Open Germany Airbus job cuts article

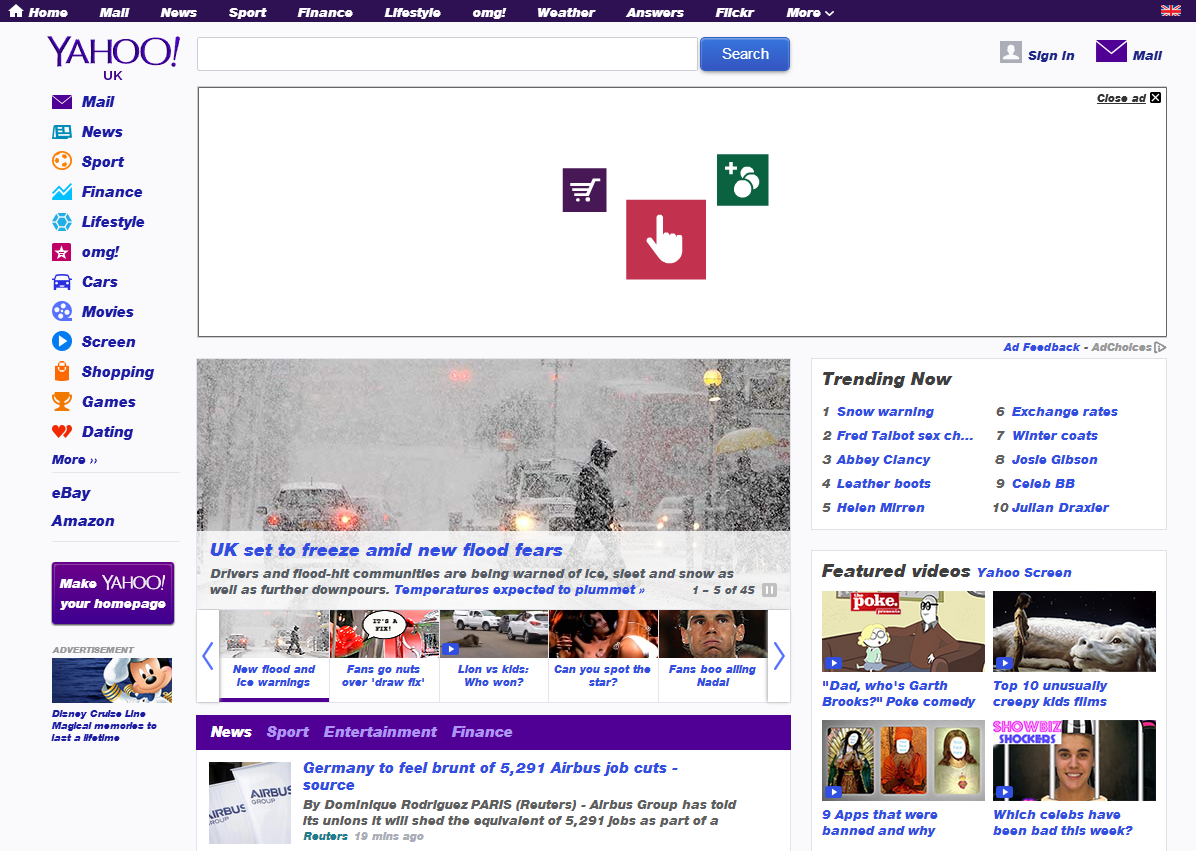490,776
